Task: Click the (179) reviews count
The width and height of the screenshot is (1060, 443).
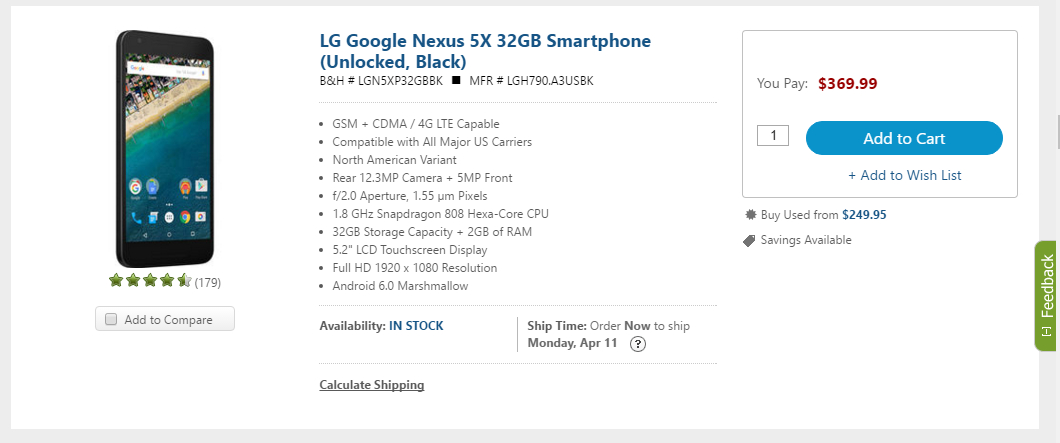Action: coord(208,282)
